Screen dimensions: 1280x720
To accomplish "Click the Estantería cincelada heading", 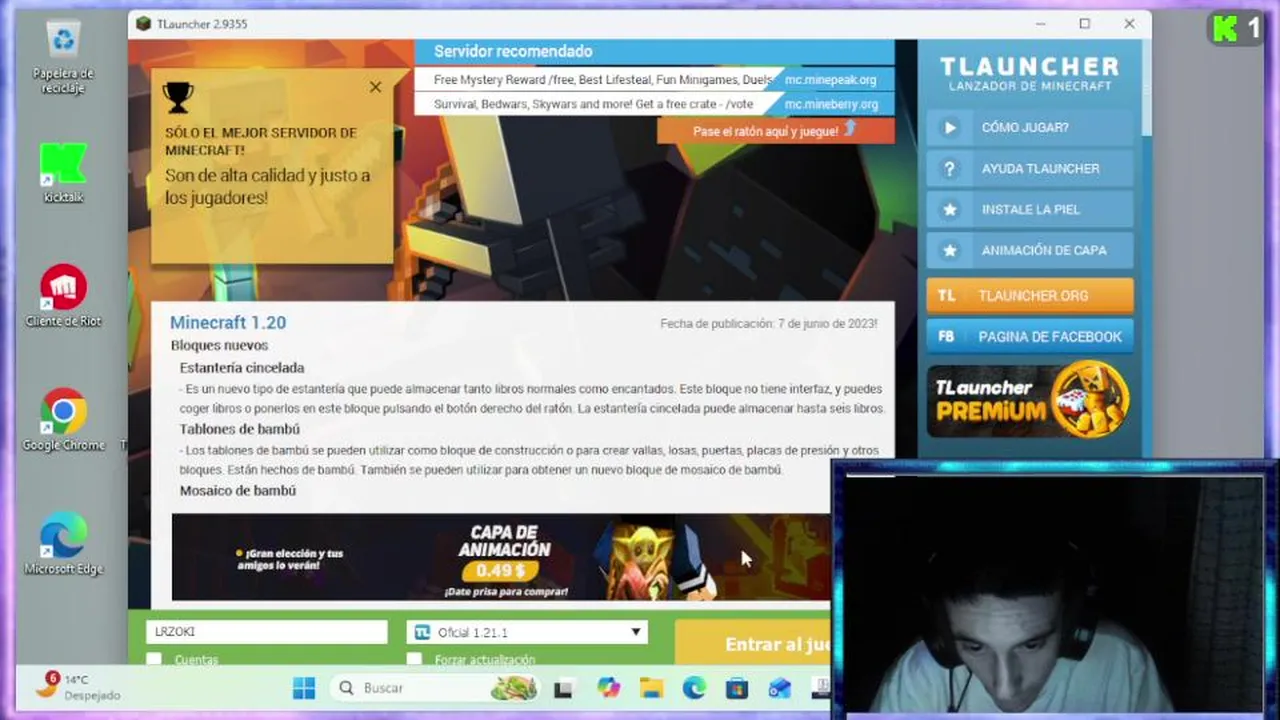I will tap(242, 368).
